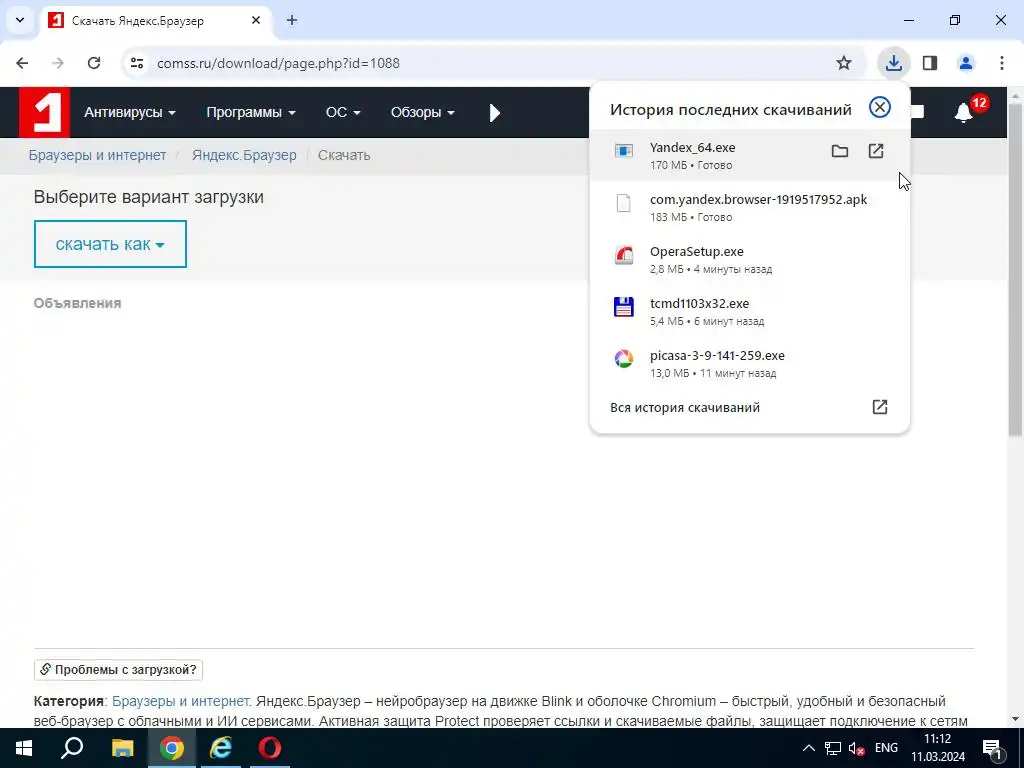1024x768 pixels.
Task: Open the comss red logo home
Action: [x=44, y=112]
